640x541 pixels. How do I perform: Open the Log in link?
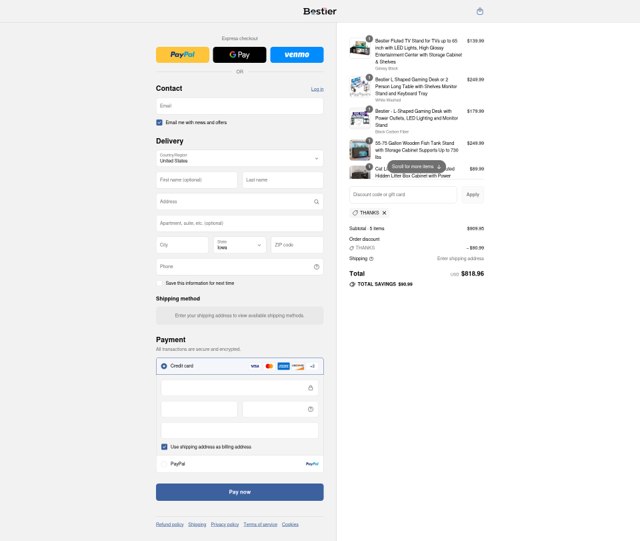click(x=317, y=89)
